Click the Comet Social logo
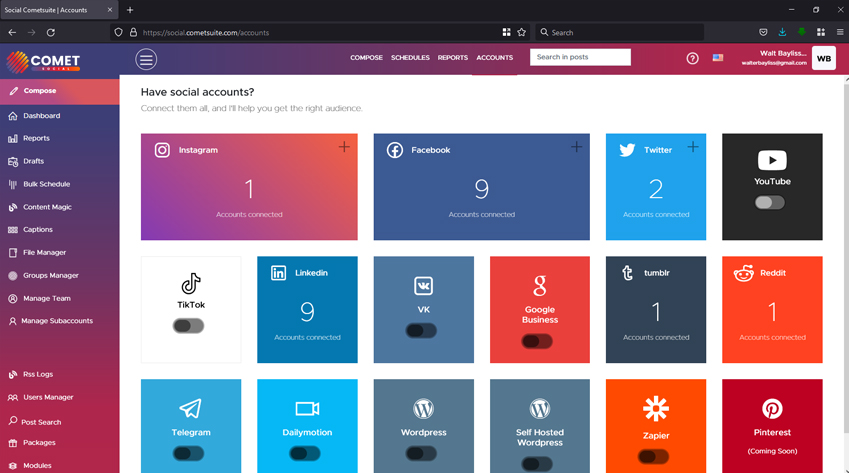This screenshot has height=473, width=849. (43, 62)
